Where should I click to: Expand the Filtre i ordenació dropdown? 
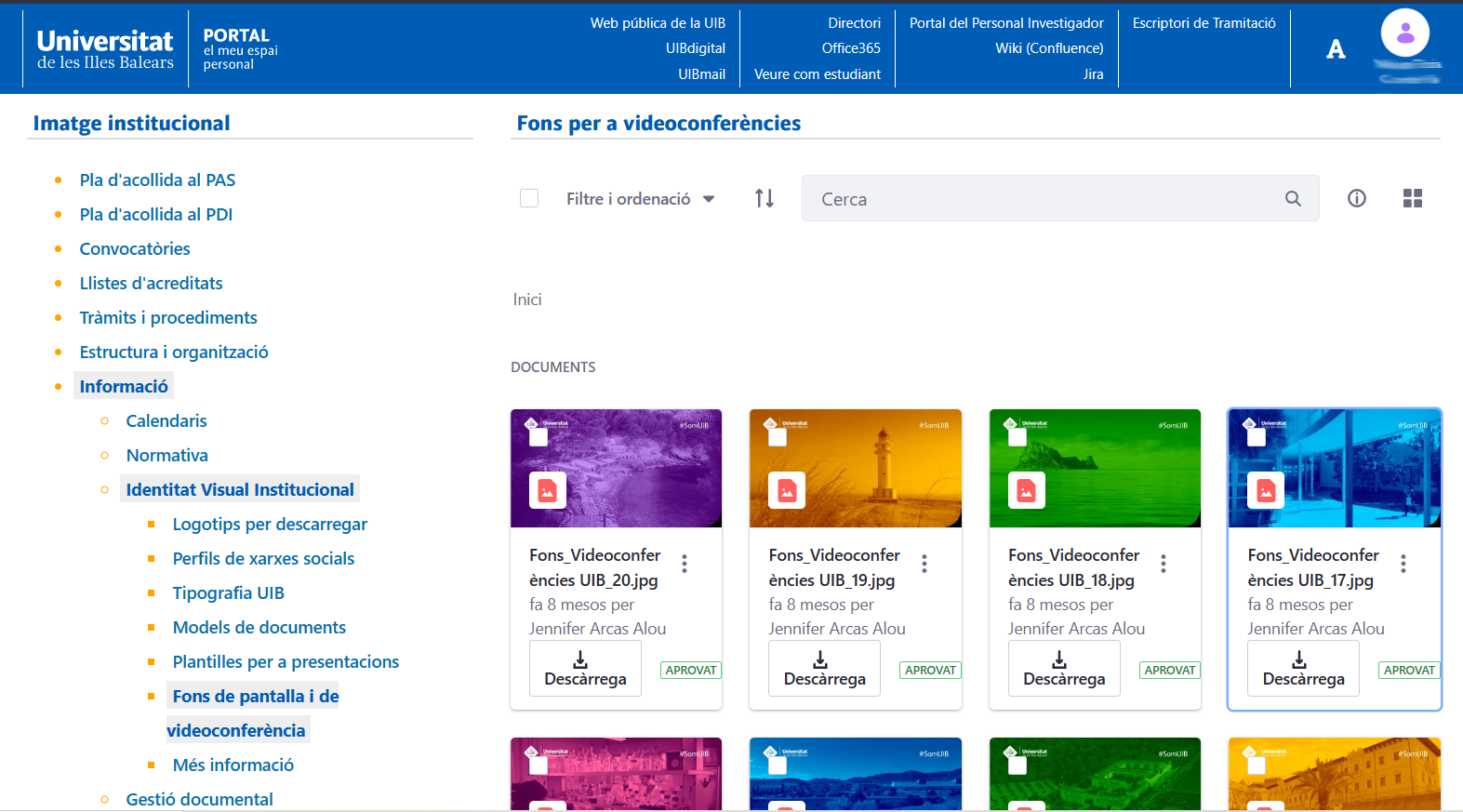[x=641, y=199]
